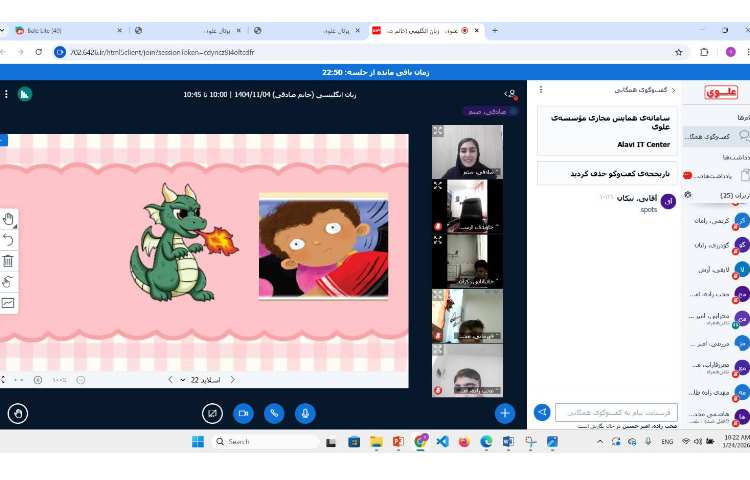
Task: Select the hand pan tool on the whiteboard
Action: point(8,219)
